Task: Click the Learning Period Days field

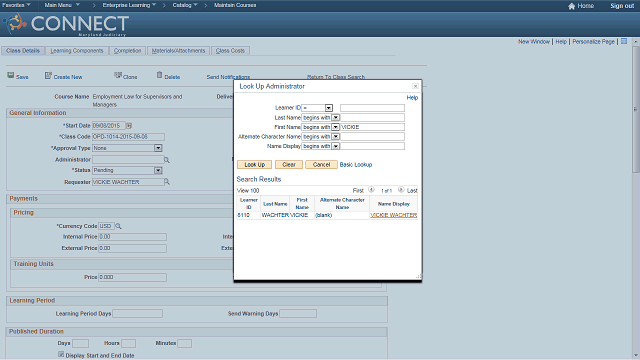Action: [x=138, y=313]
